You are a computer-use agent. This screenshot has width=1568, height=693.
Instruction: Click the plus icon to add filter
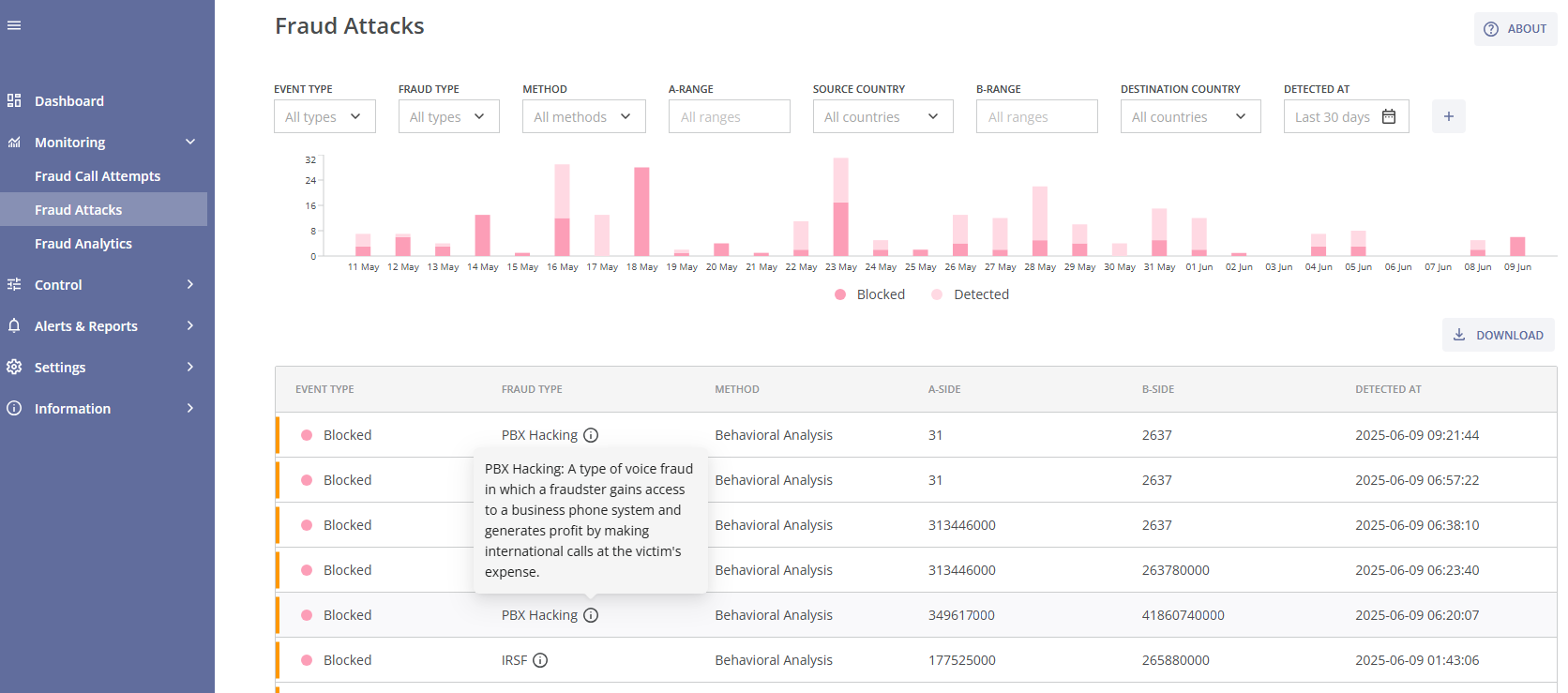point(1448,116)
